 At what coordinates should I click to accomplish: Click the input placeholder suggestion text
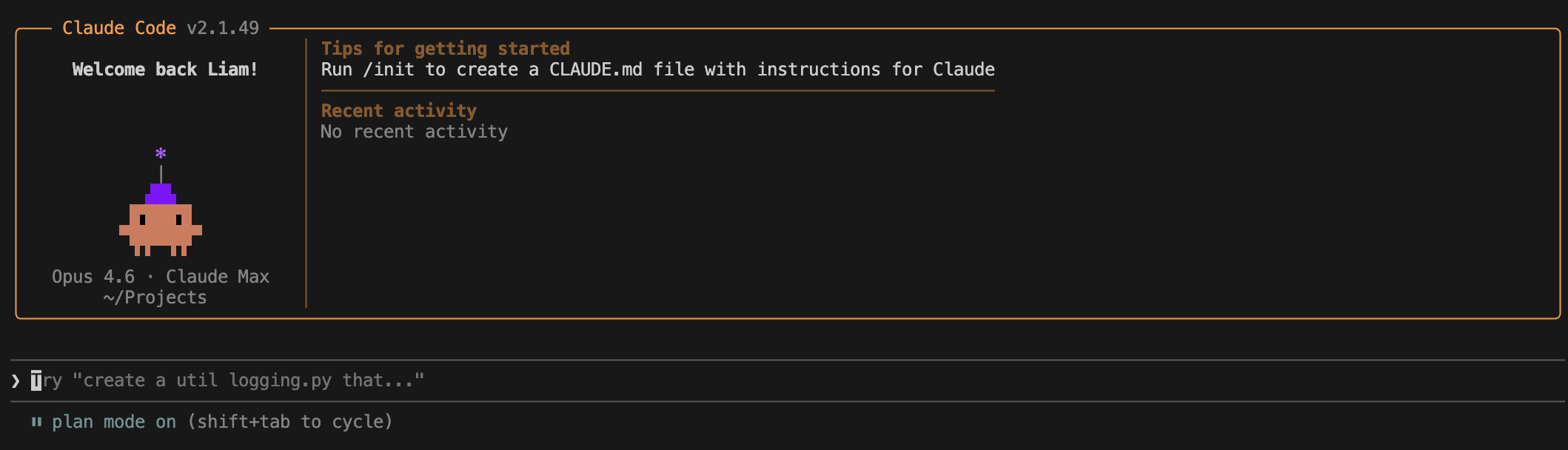coord(231,380)
